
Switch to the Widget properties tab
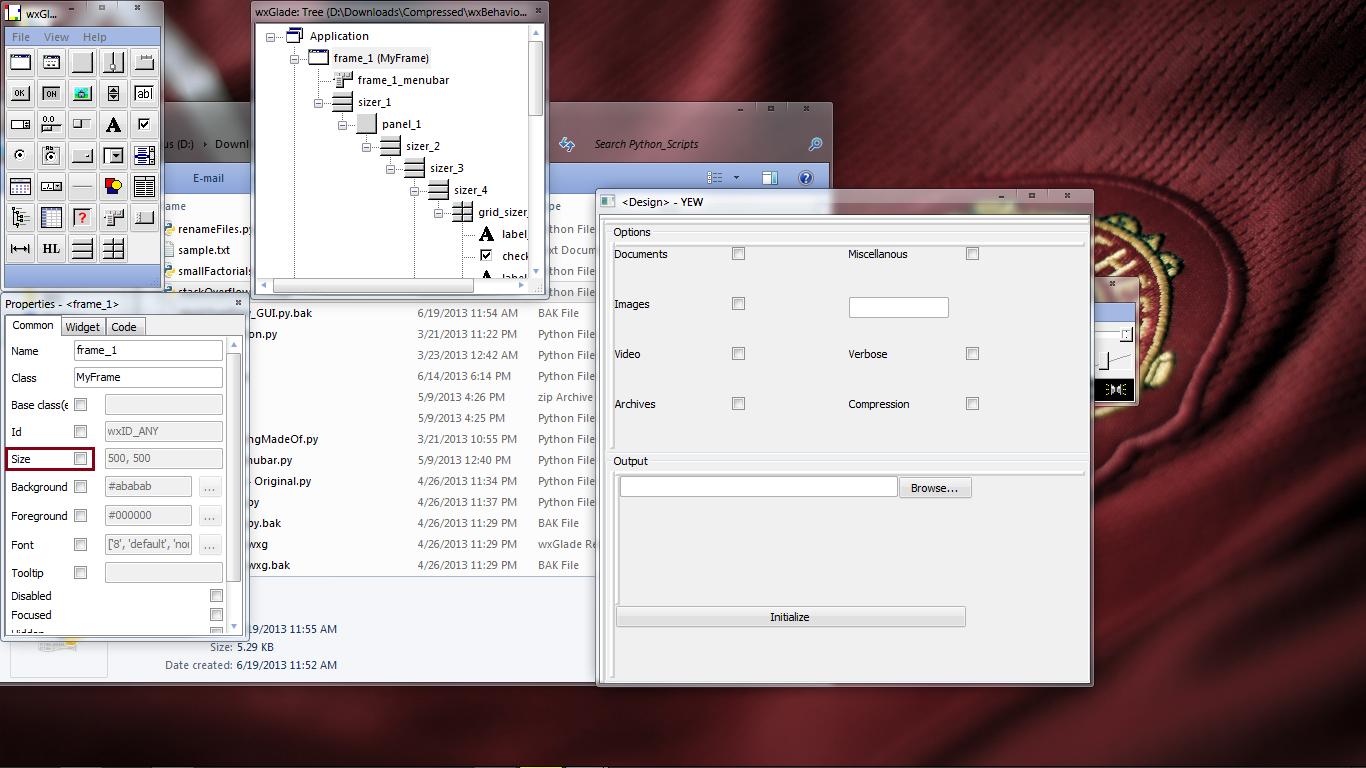tap(83, 327)
